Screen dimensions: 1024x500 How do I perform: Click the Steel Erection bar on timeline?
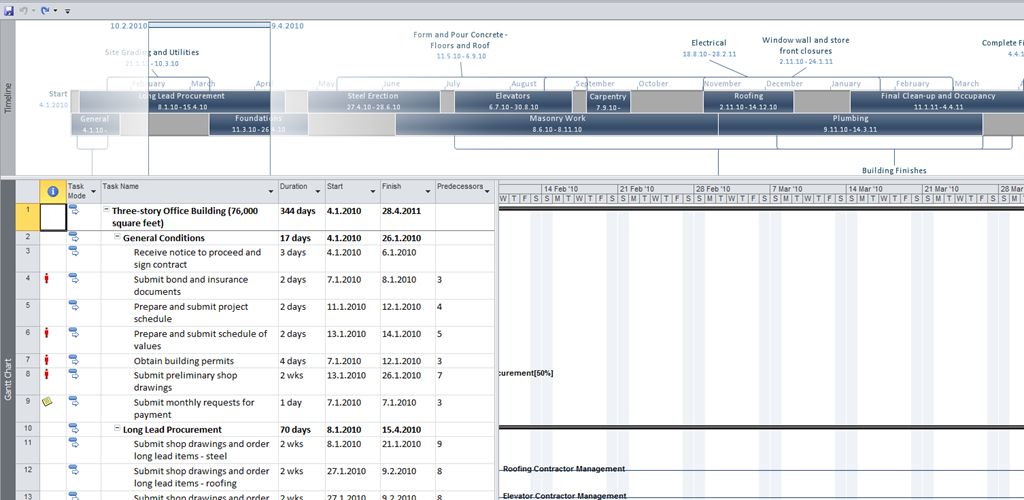tap(373, 101)
